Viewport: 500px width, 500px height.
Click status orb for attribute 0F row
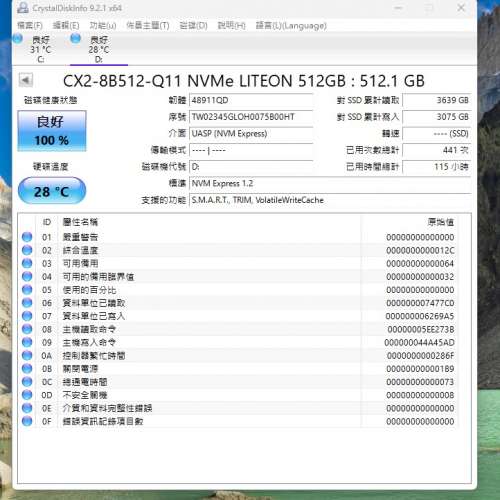click(27, 421)
